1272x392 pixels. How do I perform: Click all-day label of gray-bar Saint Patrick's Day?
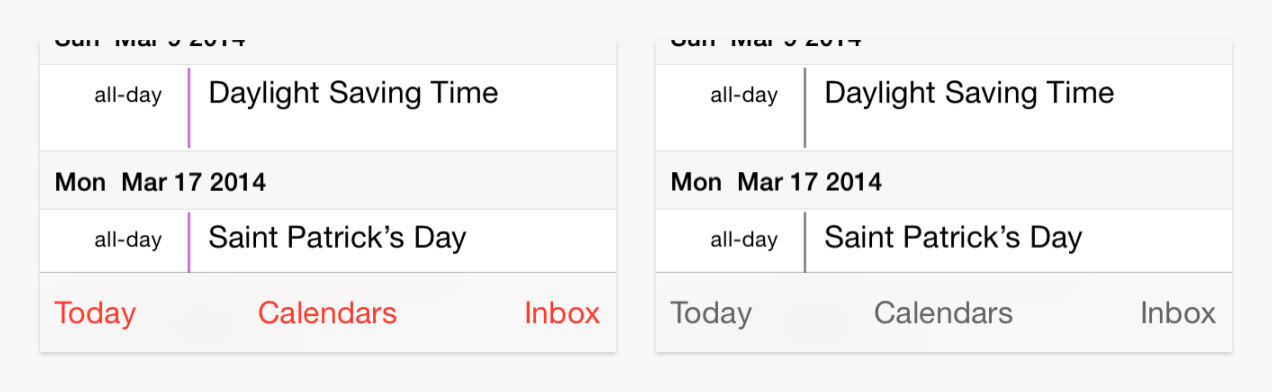(744, 240)
